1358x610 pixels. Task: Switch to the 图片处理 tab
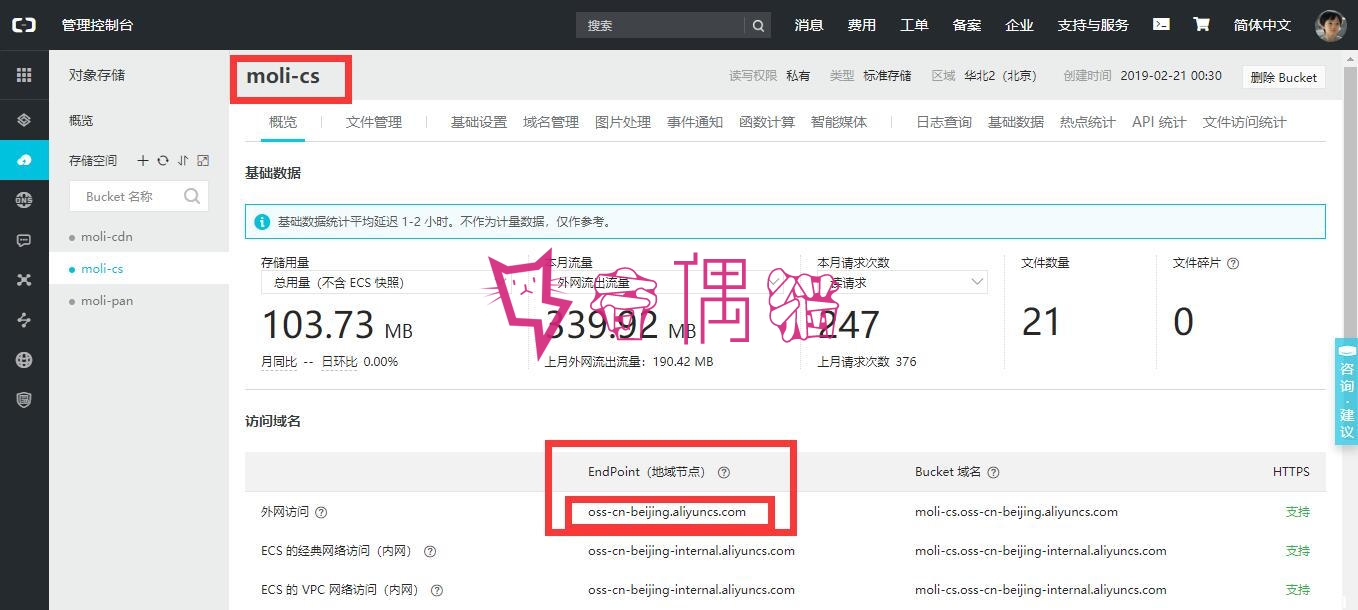click(623, 122)
